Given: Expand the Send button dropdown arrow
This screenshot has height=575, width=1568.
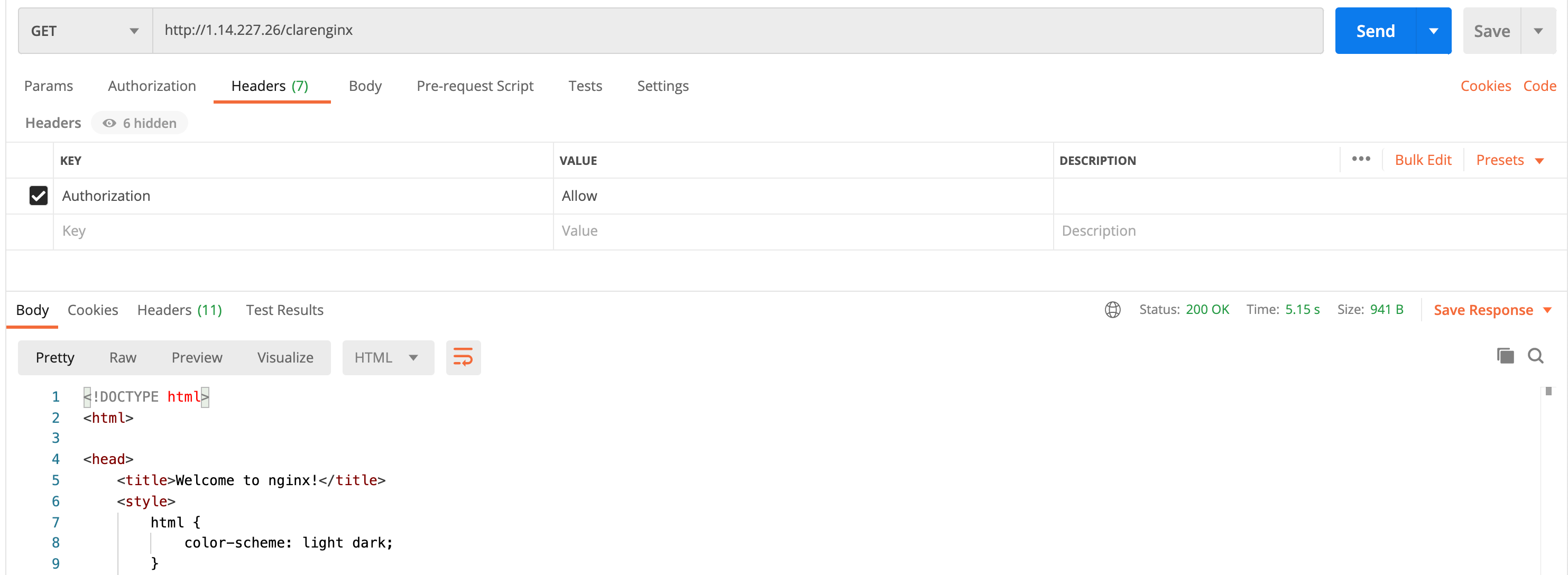Looking at the screenshot, I should (x=1433, y=31).
